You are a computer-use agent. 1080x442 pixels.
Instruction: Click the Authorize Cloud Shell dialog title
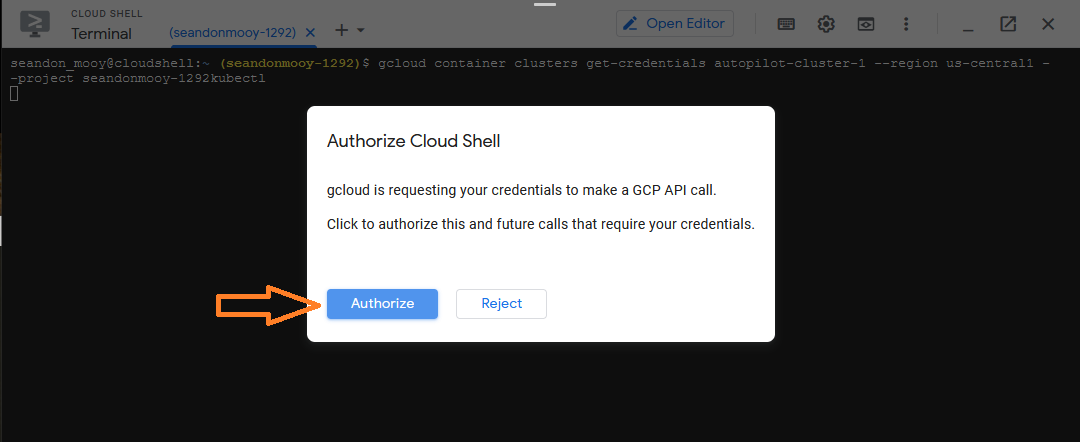coord(413,141)
